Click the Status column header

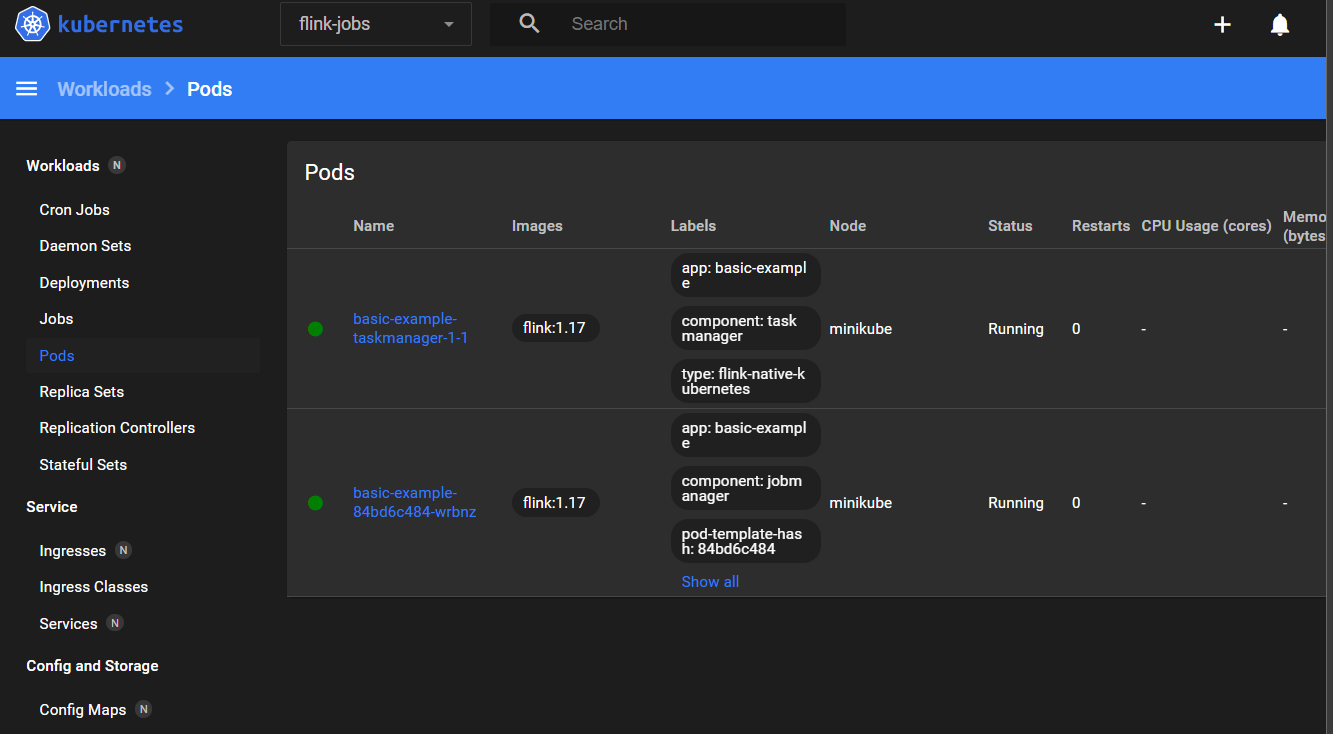tap(1010, 226)
